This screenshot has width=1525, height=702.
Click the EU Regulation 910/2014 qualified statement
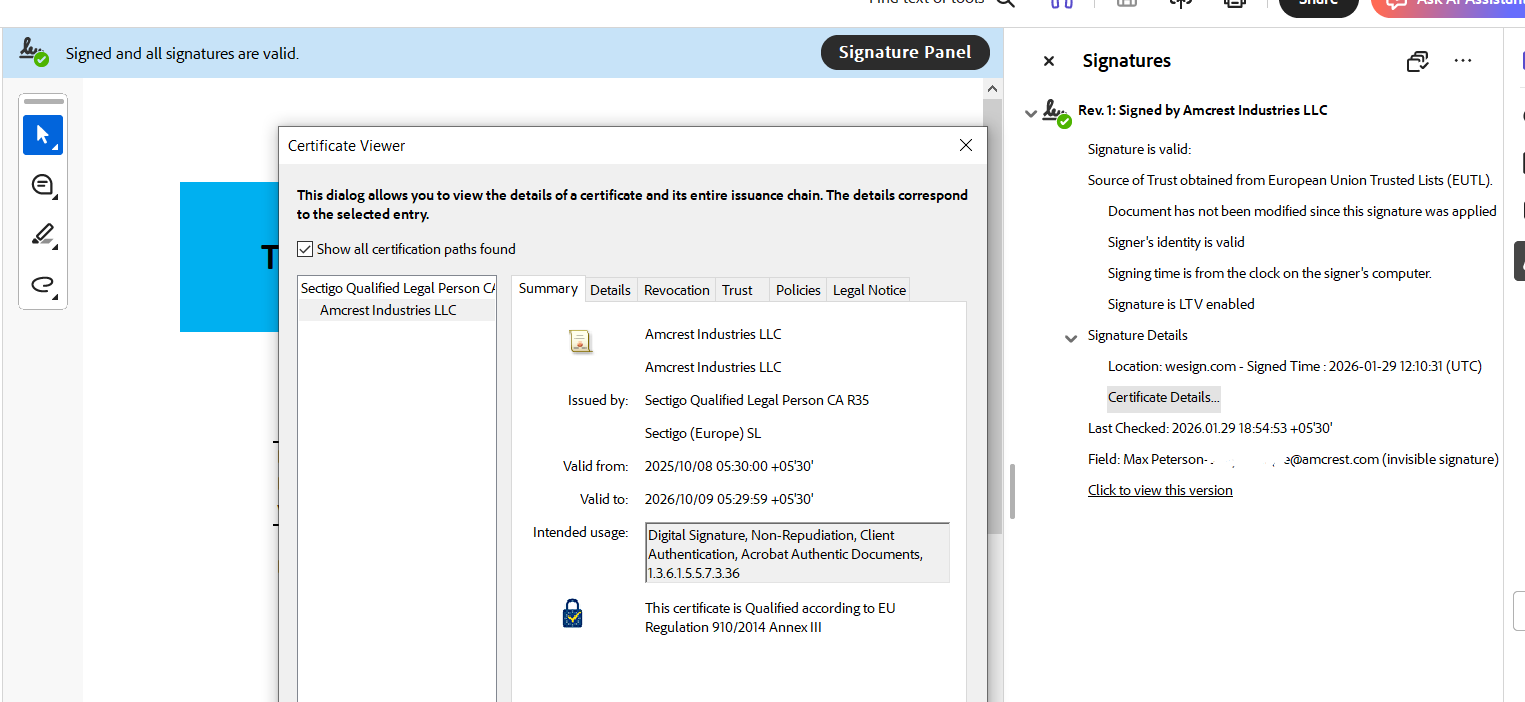click(x=770, y=617)
